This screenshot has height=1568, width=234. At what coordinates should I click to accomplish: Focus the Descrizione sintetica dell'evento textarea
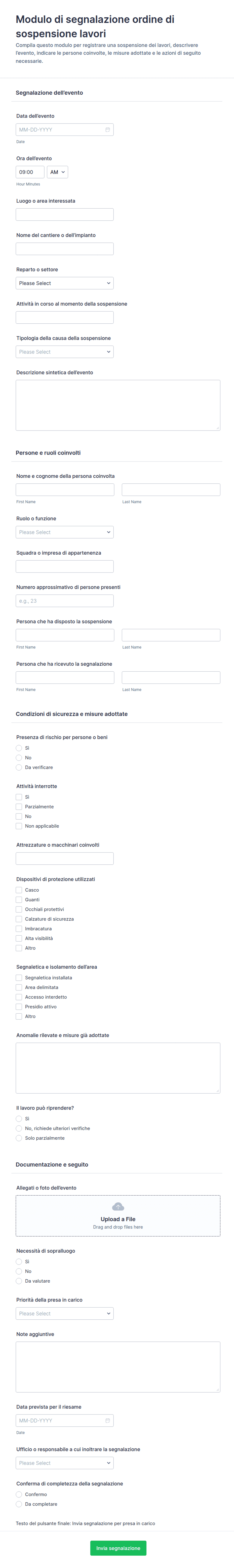tap(118, 405)
